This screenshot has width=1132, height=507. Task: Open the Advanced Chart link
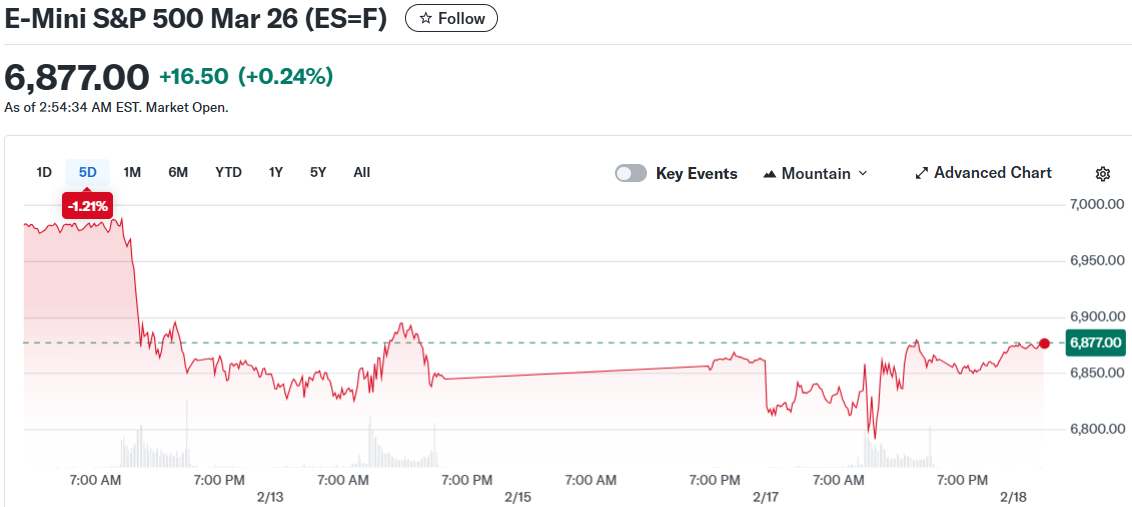click(992, 173)
